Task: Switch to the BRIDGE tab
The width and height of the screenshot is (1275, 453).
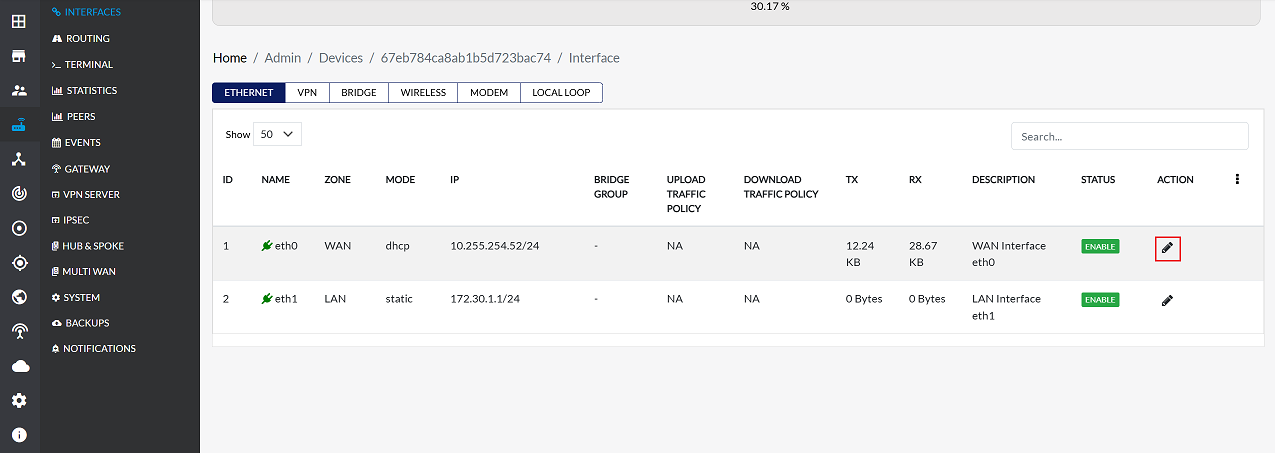Action: tap(359, 92)
